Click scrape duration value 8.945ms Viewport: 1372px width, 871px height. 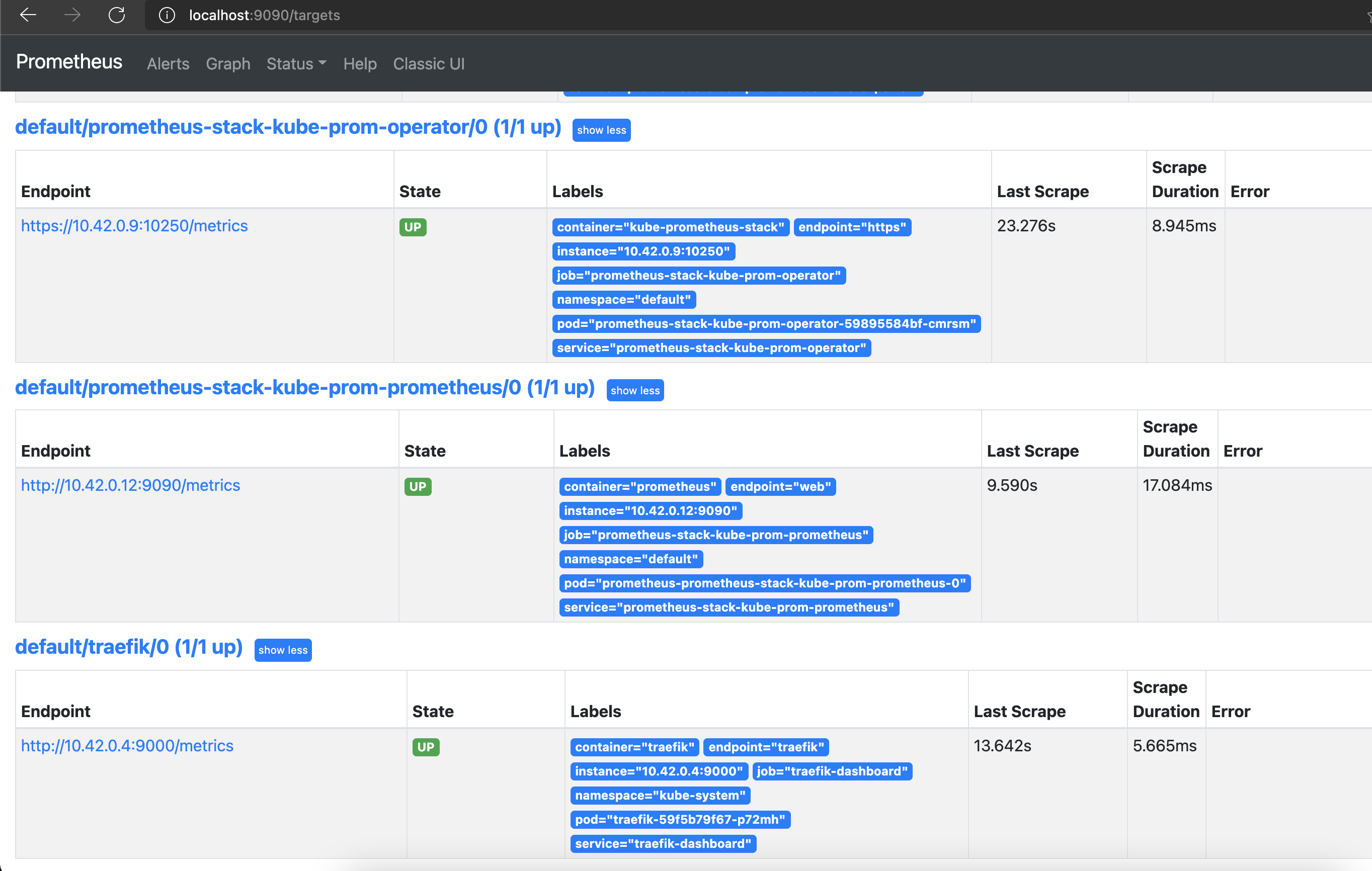(1184, 226)
